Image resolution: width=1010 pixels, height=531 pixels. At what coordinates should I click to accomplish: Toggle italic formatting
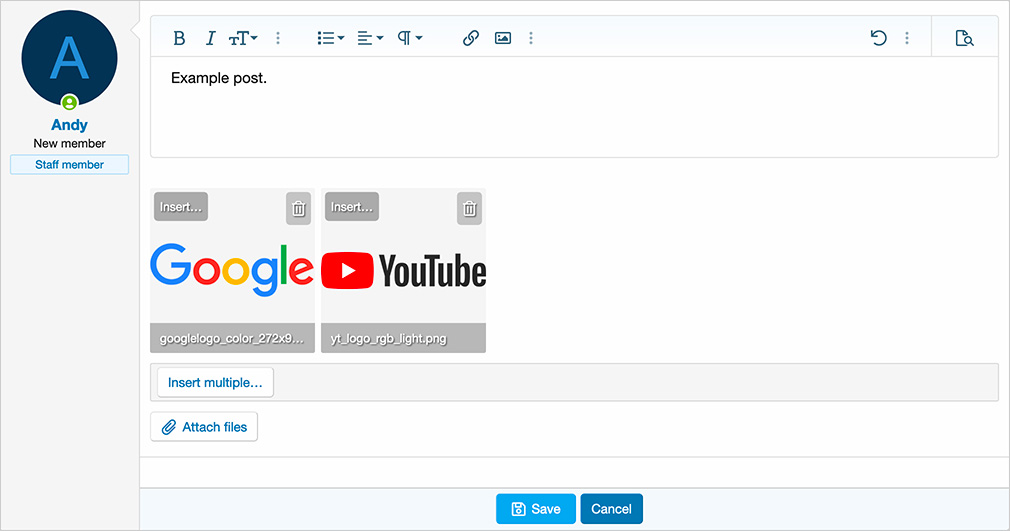(210, 39)
